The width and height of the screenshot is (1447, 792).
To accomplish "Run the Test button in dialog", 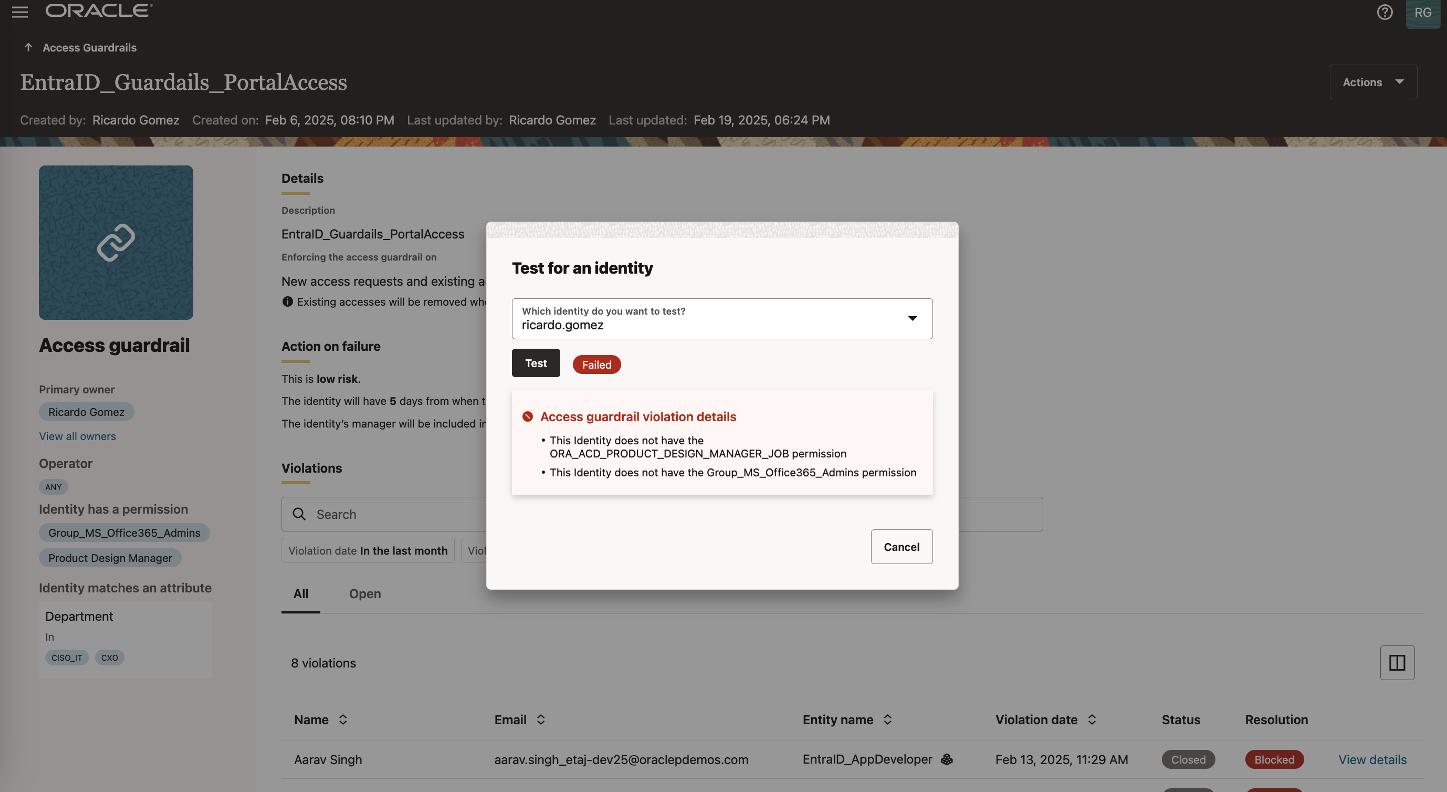I will tap(536, 363).
